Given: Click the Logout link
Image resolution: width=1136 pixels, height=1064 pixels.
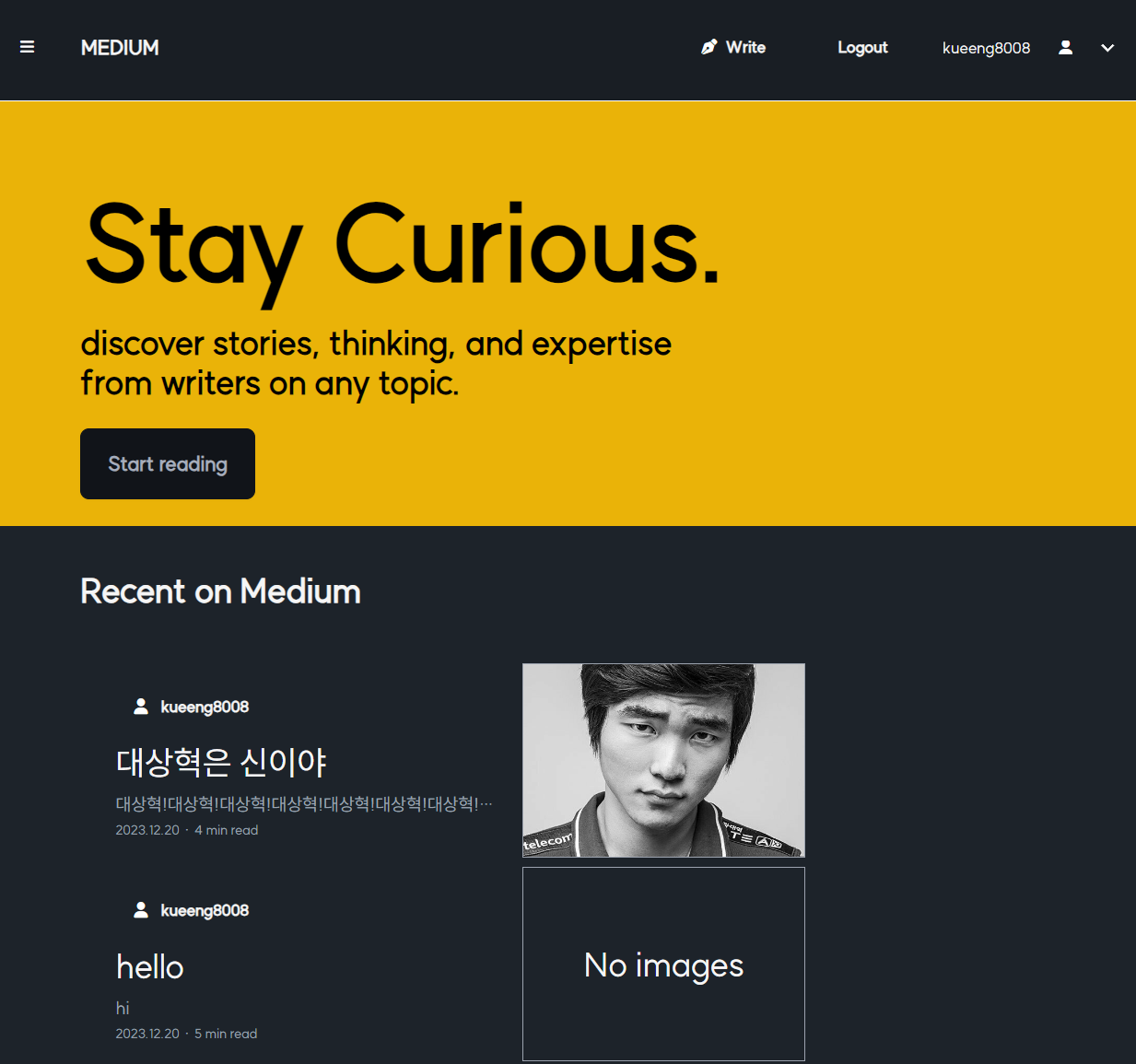Looking at the screenshot, I should [862, 48].
